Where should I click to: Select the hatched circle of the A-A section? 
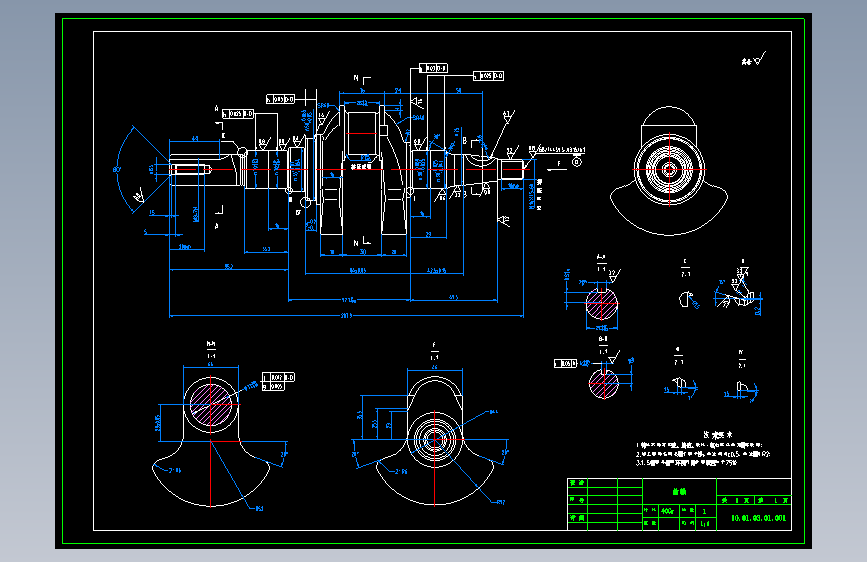(602, 304)
